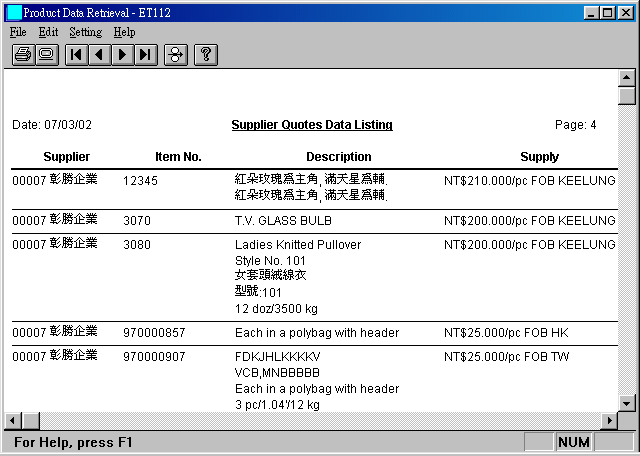Open the Setting menu

(x=85, y=32)
